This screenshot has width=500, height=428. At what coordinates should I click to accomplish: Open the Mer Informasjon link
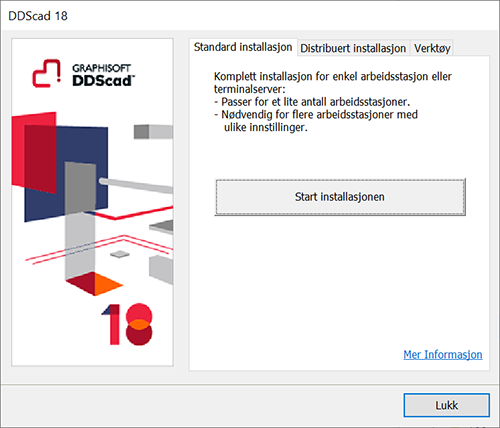coord(443,354)
